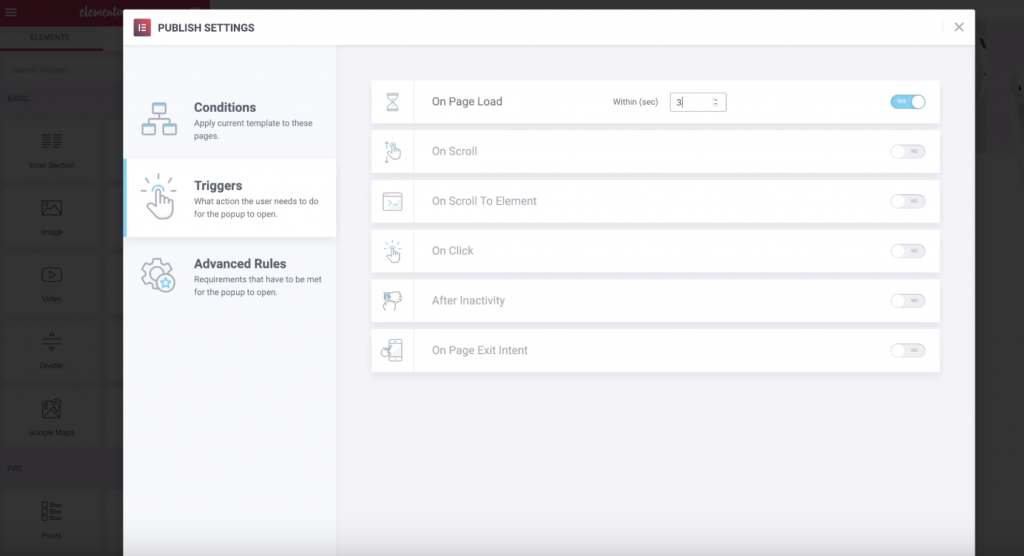Close the Publish Settings dialog
Screen dimensions: 1024x556
pos(959,27)
